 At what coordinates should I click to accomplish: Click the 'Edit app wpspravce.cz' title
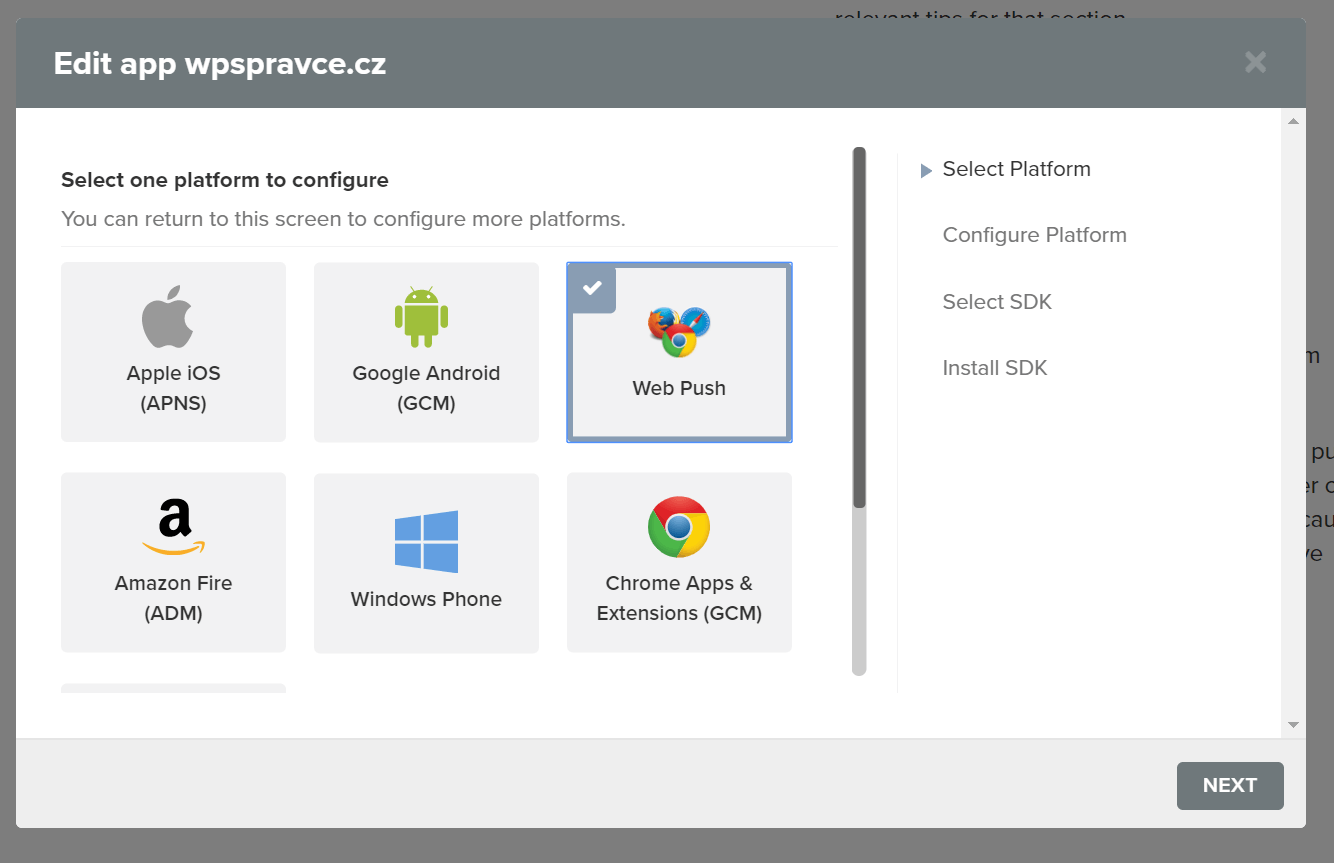coord(220,64)
